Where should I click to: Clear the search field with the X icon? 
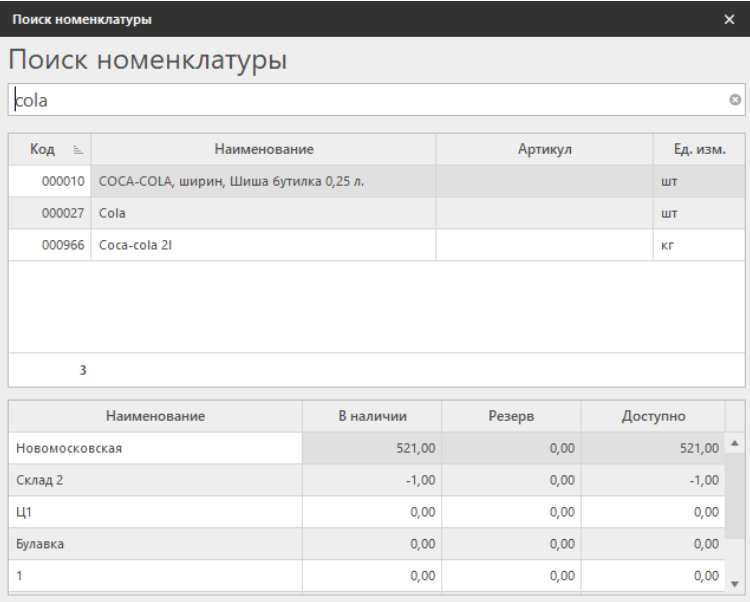coord(735,100)
